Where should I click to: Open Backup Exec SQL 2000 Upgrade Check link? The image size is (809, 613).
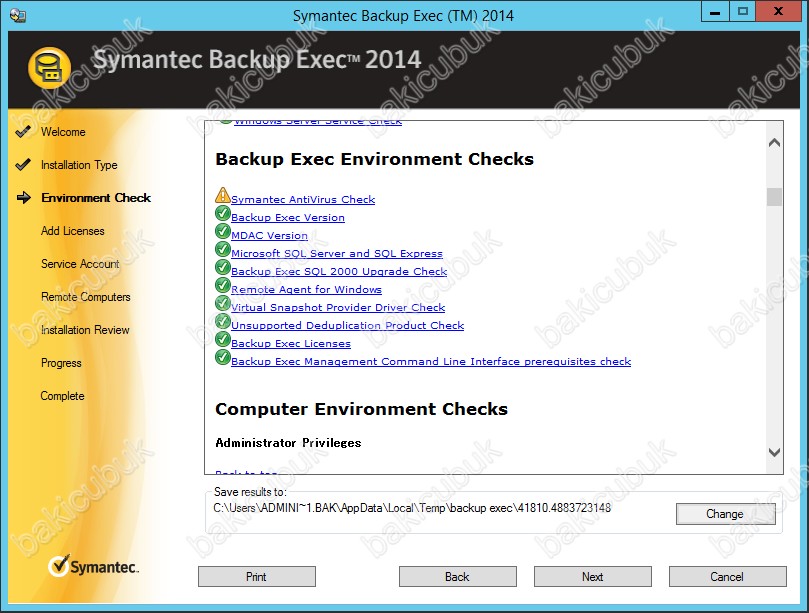pyautogui.click(x=339, y=272)
